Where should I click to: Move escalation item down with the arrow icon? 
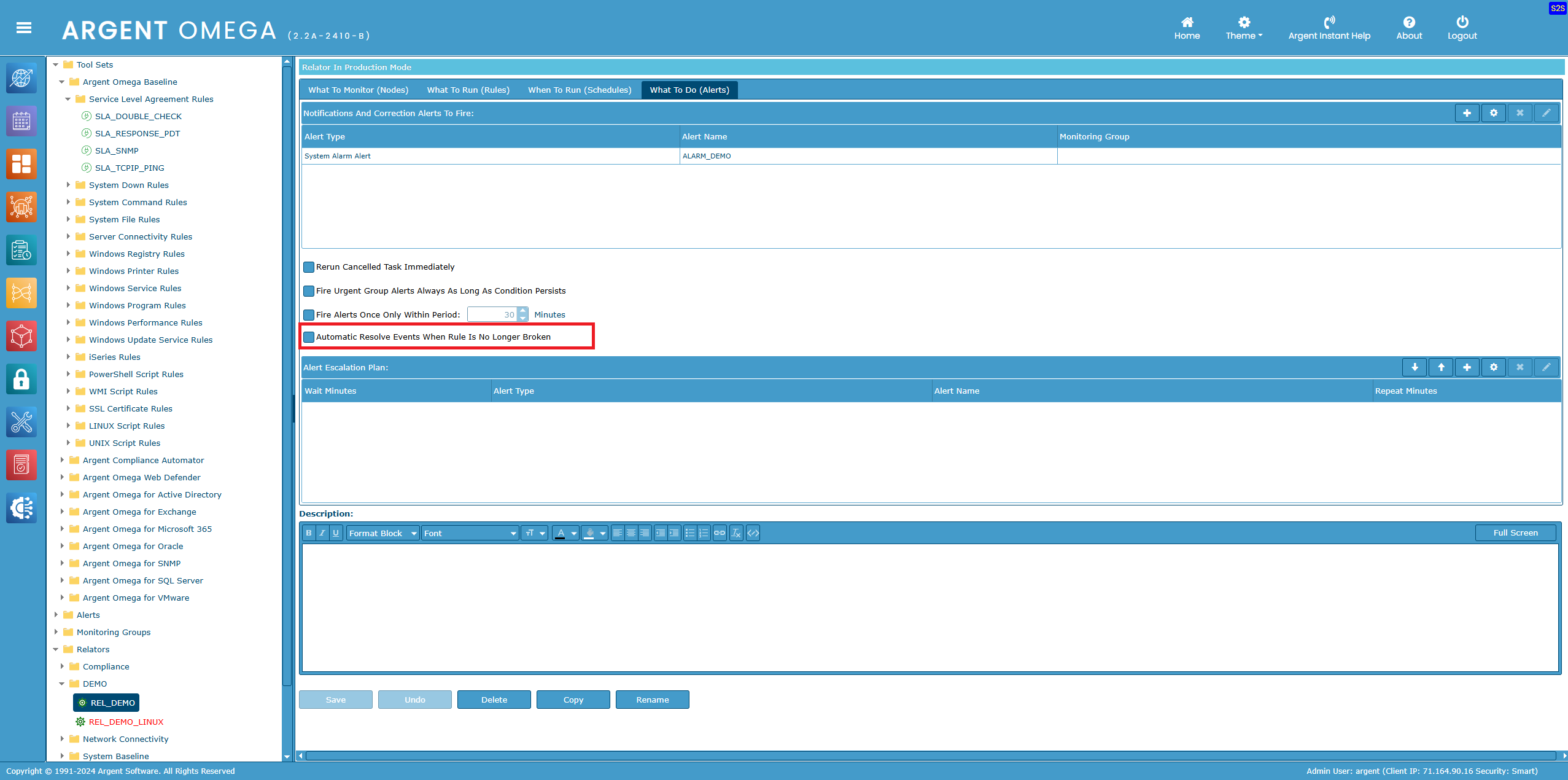click(1415, 367)
